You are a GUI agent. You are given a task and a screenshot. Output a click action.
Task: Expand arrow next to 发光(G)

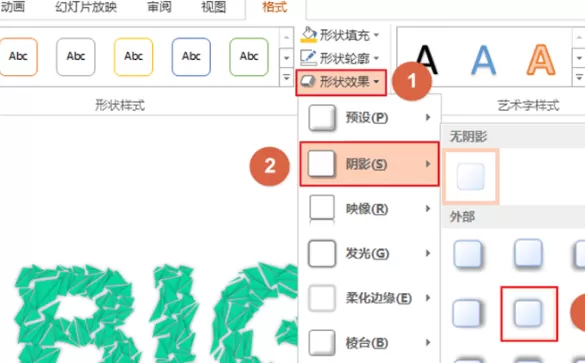click(428, 253)
